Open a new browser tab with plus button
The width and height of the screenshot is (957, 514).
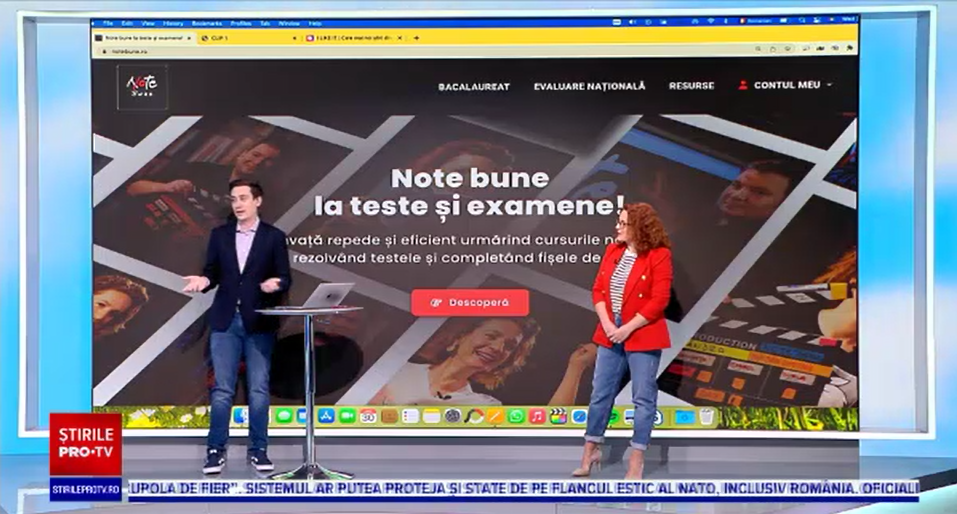coord(416,38)
